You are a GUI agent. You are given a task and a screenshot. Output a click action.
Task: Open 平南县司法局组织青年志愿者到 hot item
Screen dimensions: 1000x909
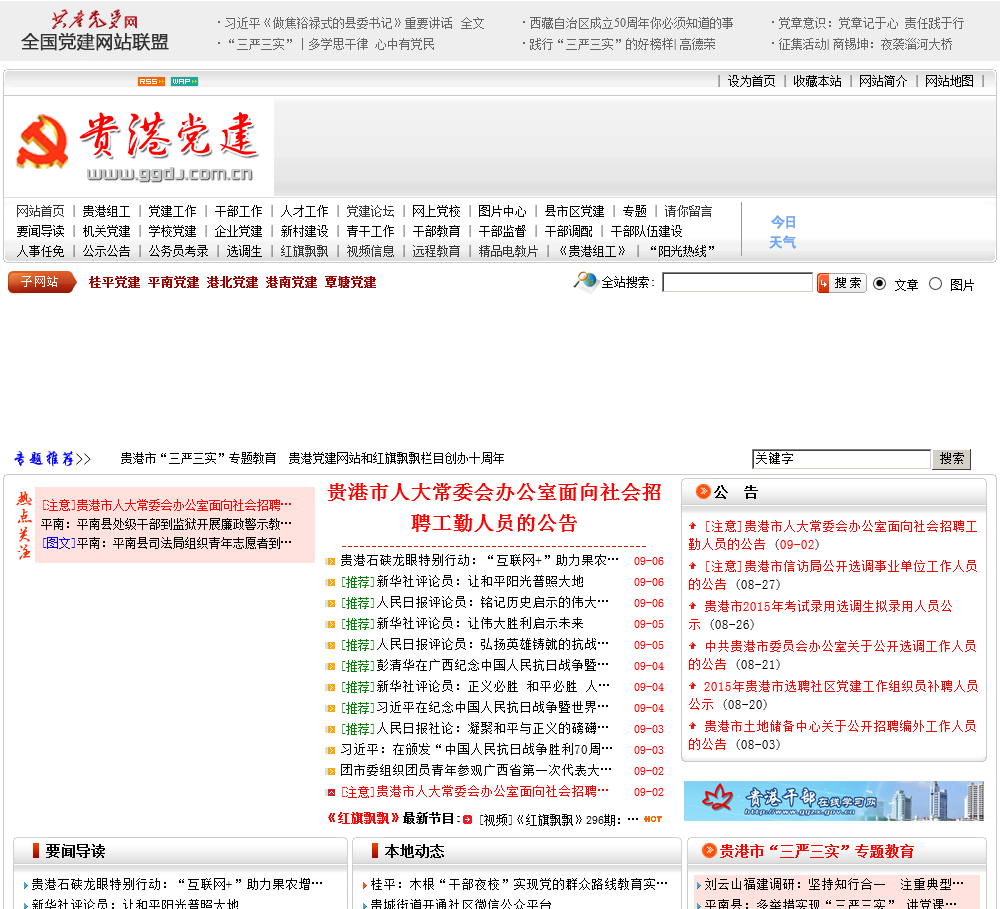[184, 543]
